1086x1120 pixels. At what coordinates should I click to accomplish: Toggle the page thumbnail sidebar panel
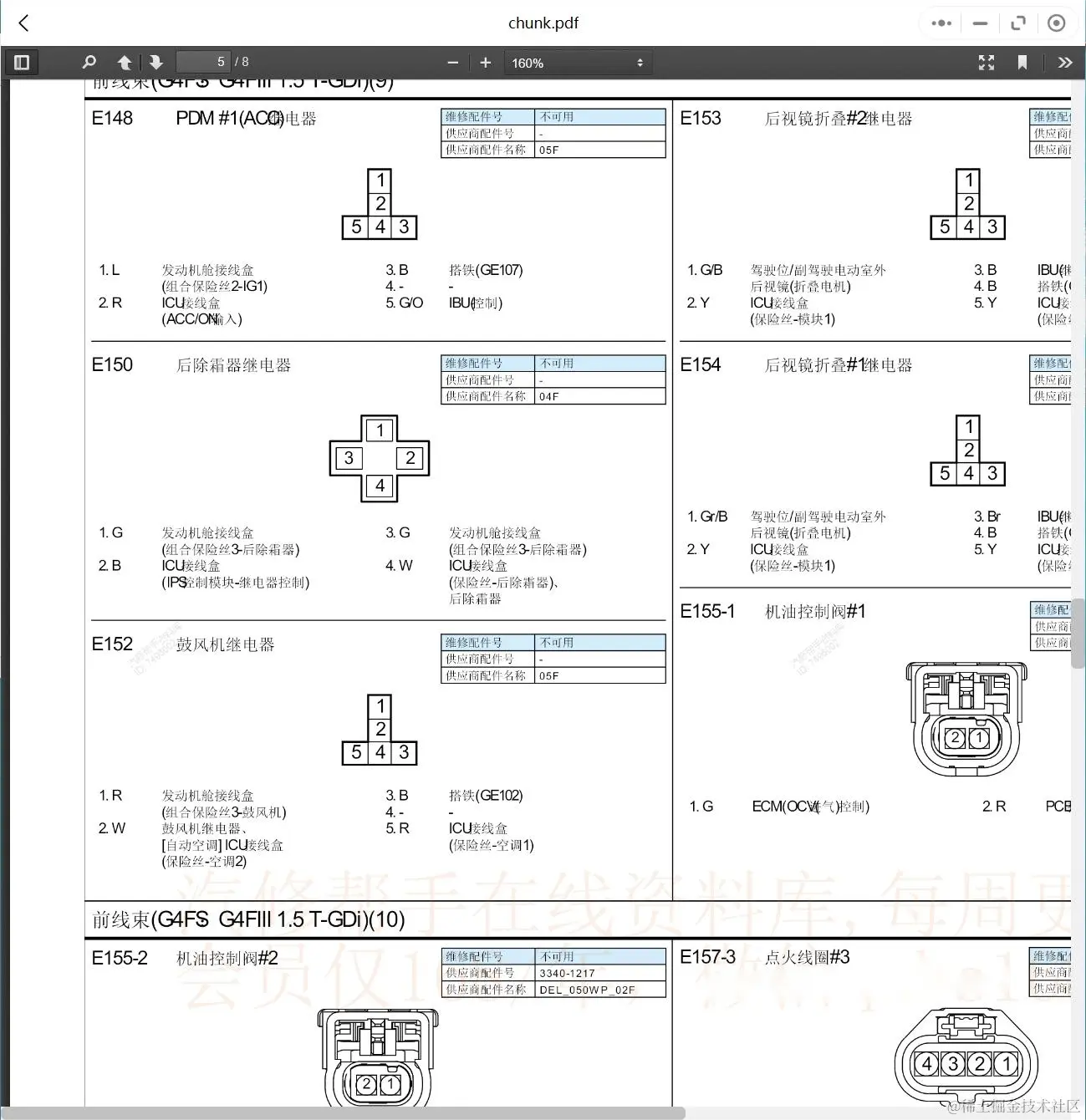22,61
